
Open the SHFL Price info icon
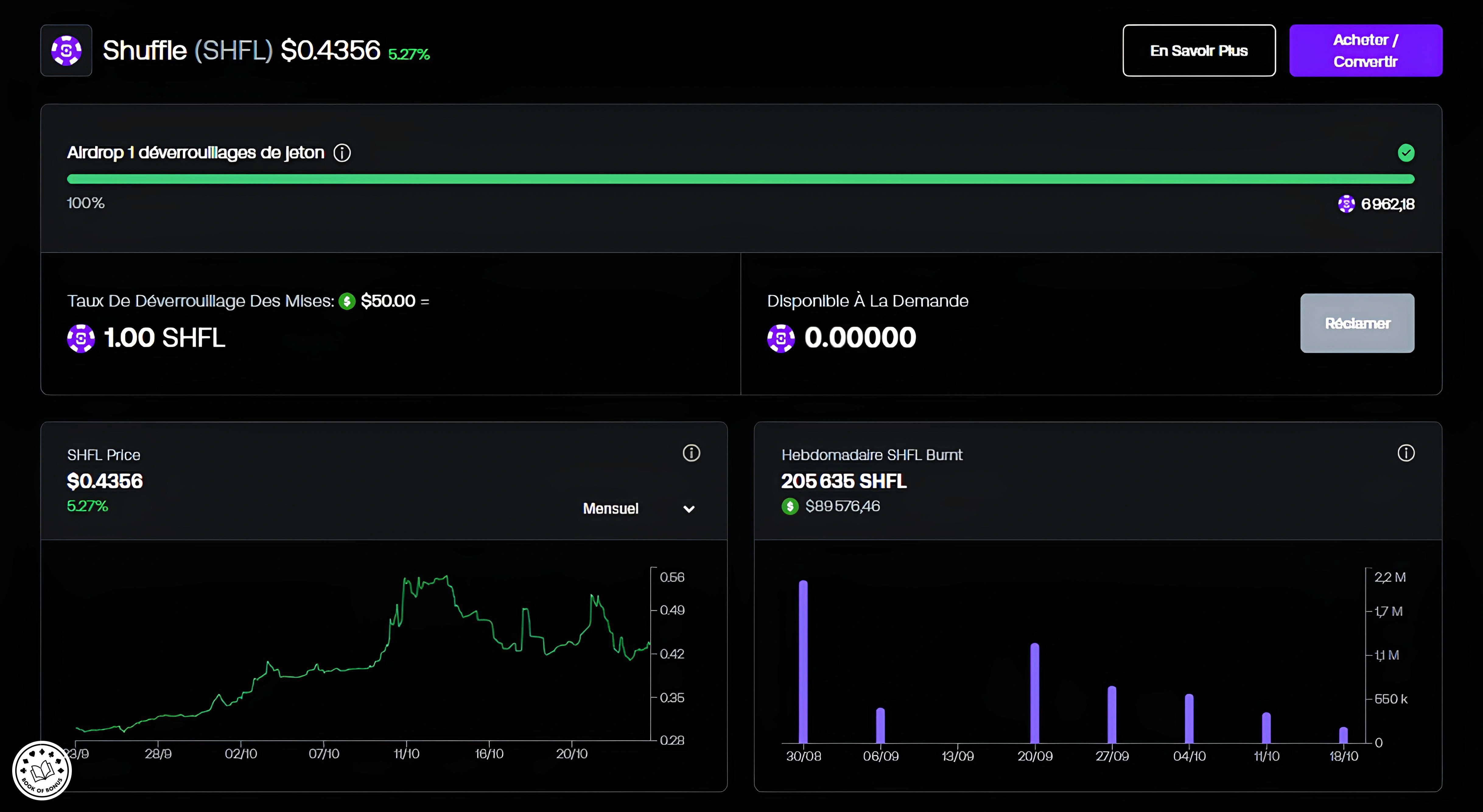(x=691, y=453)
